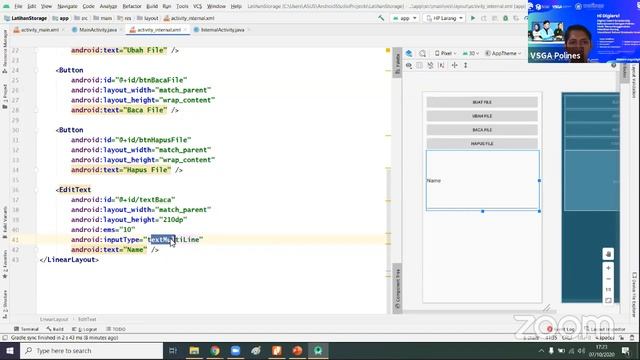This screenshot has height=360, width=640.
Task: Open the Device File Explorer side panel
Action: coord(634,294)
